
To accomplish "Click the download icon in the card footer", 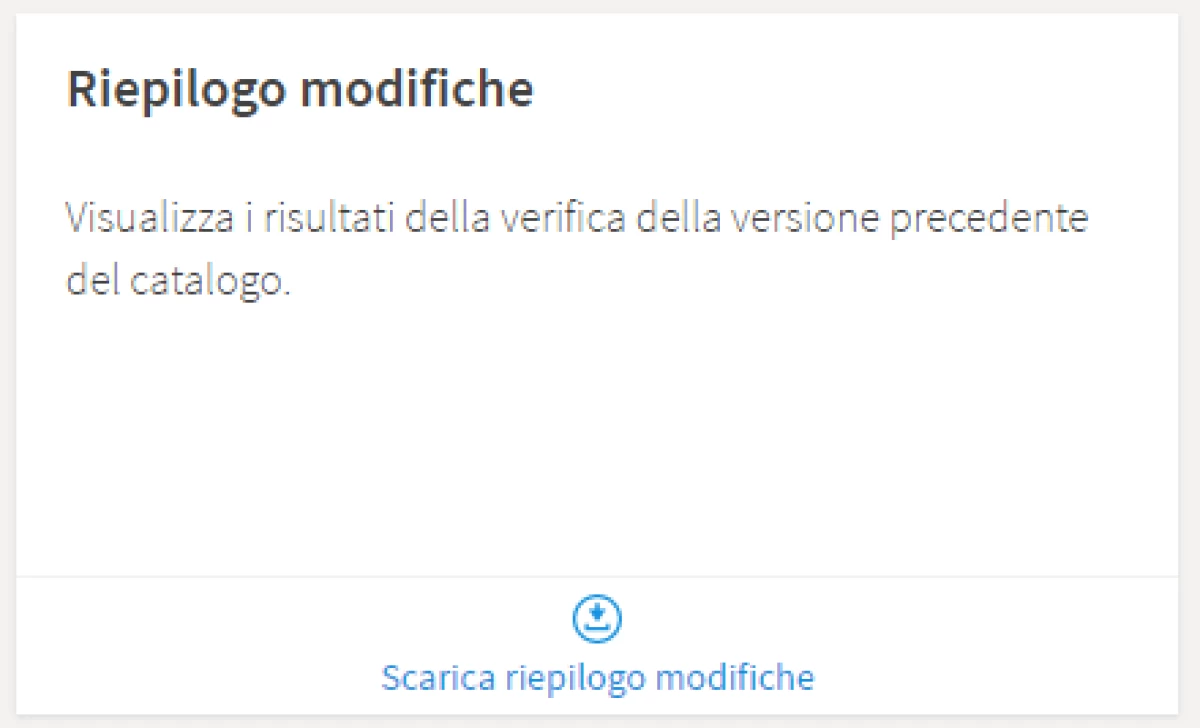I will click(597, 619).
